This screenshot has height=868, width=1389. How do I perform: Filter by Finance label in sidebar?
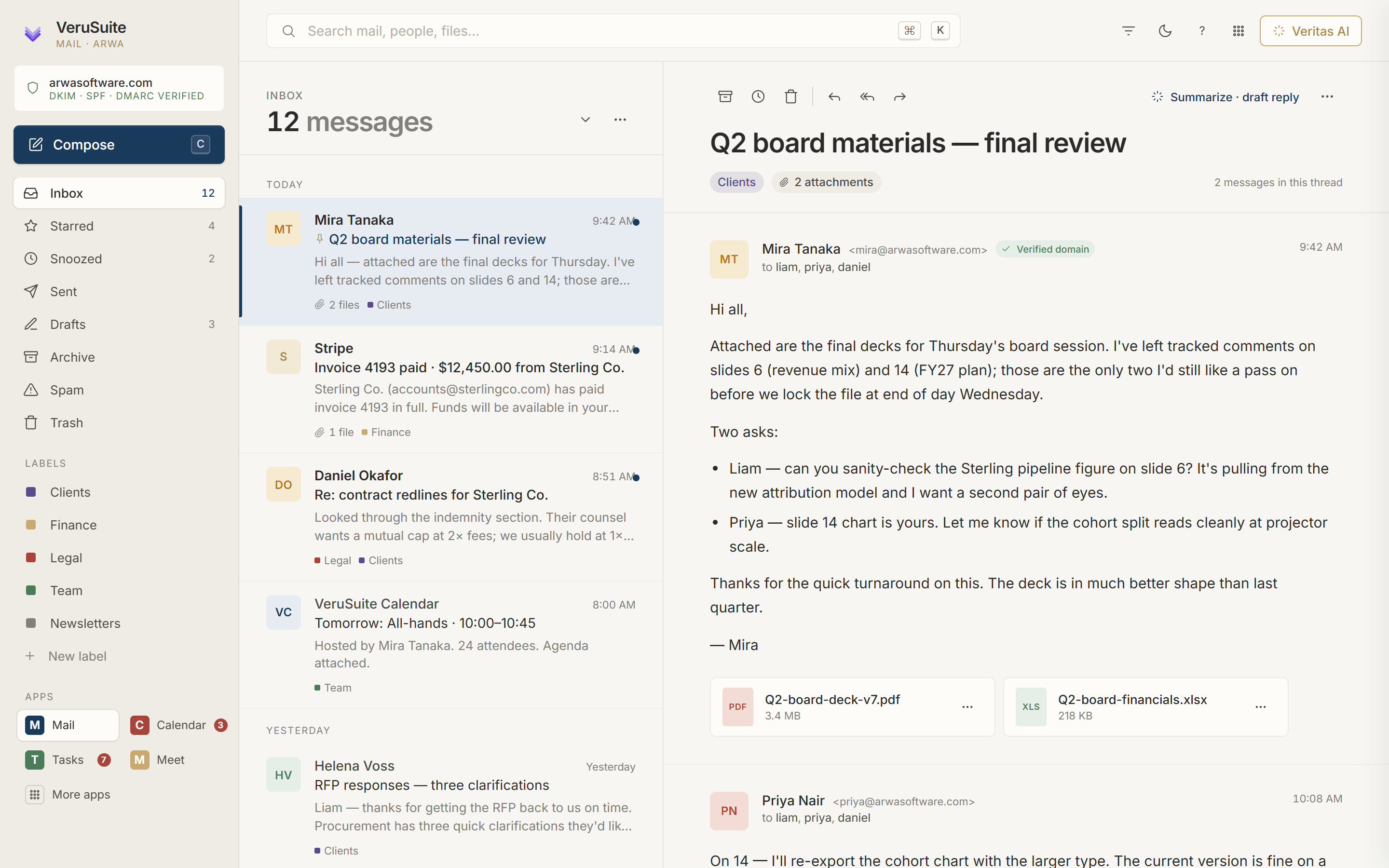point(119,525)
